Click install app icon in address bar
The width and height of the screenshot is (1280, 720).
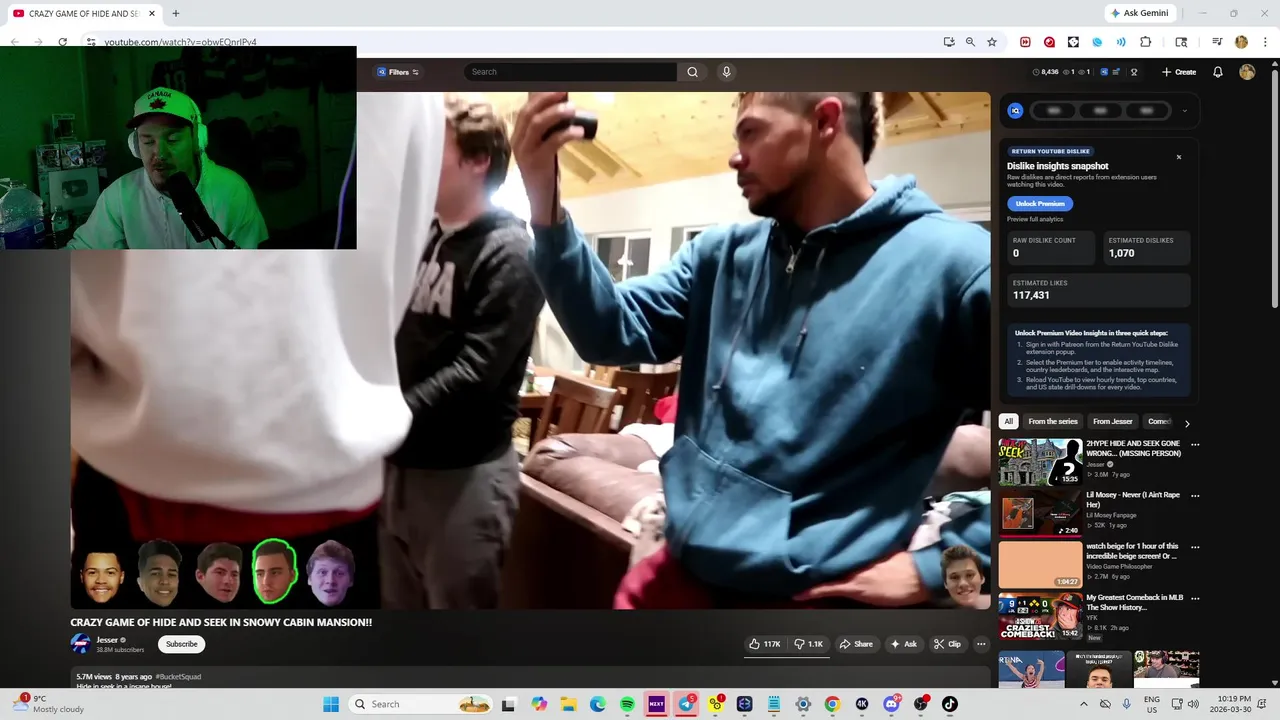(x=949, y=42)
